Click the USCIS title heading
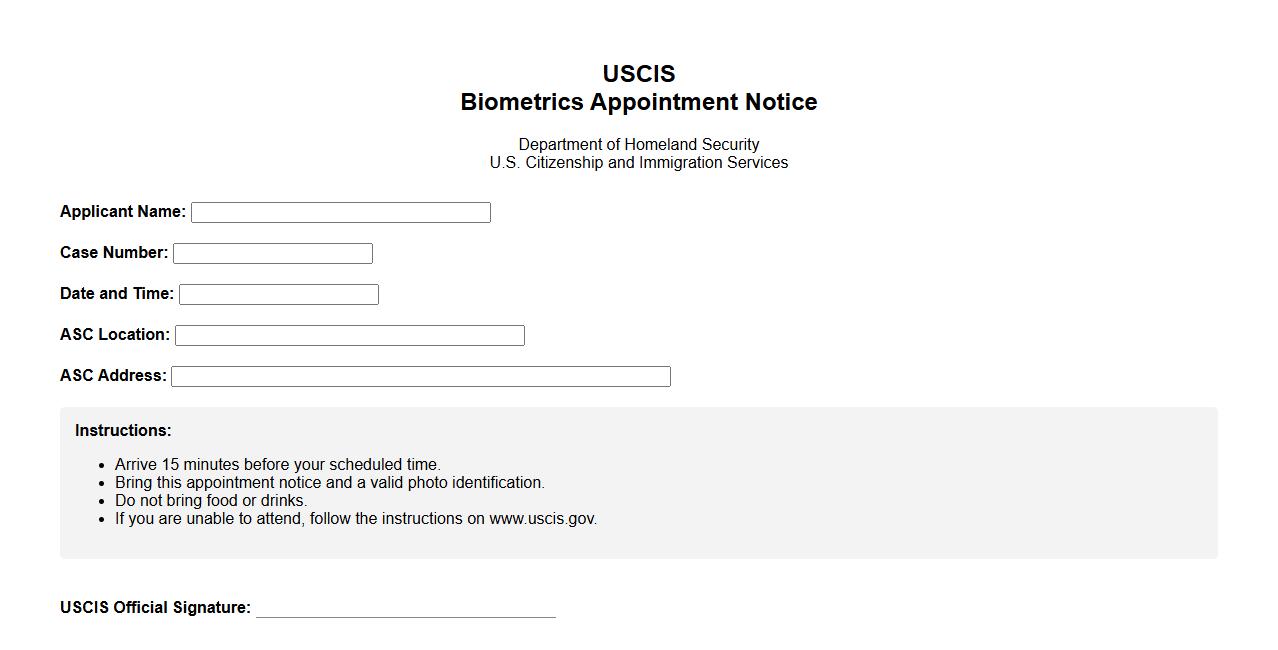1278x650 pixels. pyautogui.click(x=638, y=74)
